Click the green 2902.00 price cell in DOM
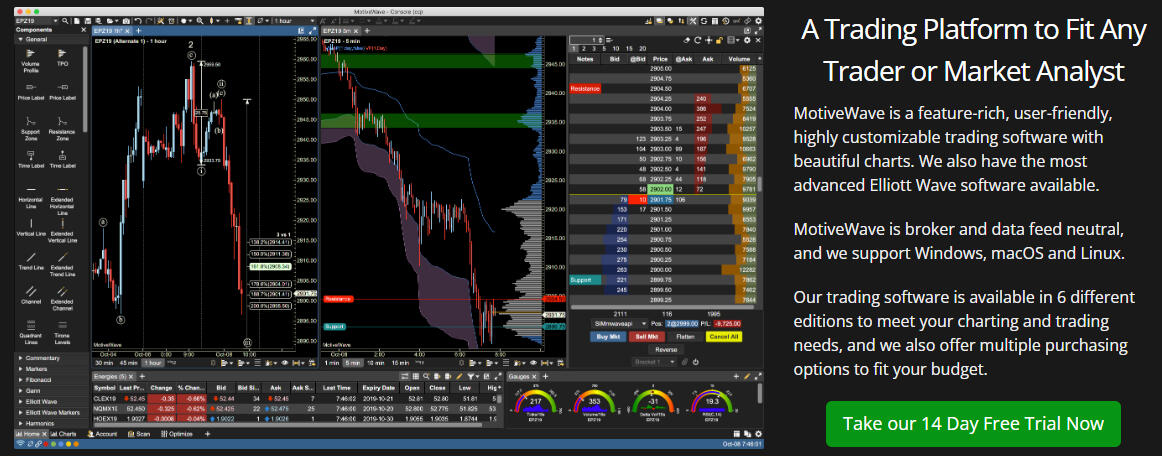Viewport: 1162px width, 456px height. tap(660, 190)
